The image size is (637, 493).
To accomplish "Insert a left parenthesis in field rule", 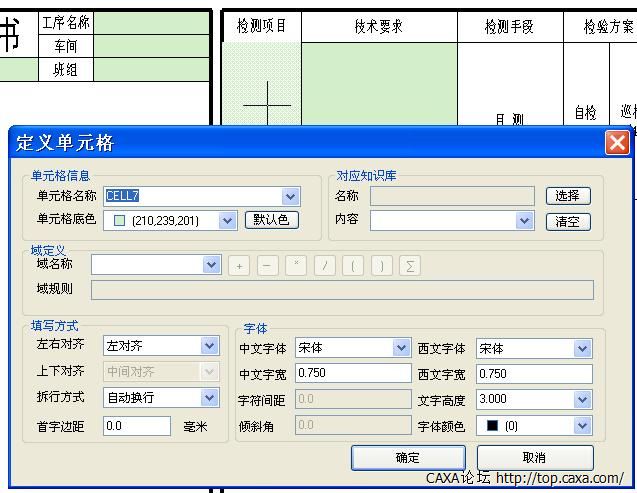I will 353,265.
